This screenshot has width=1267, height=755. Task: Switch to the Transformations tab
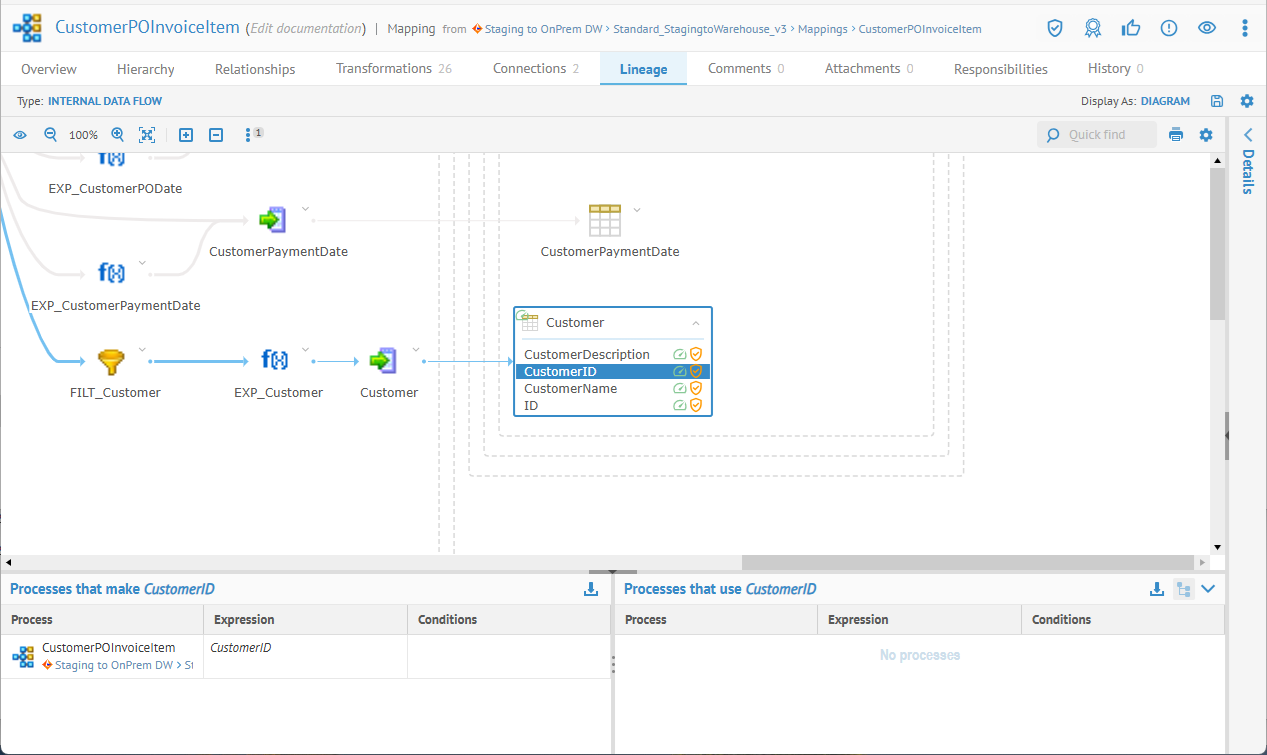click(393, 69)
